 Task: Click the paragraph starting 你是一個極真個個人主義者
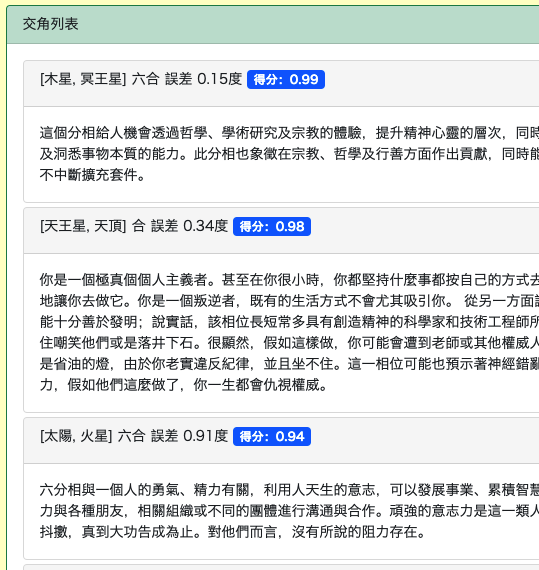click(289, 333)
